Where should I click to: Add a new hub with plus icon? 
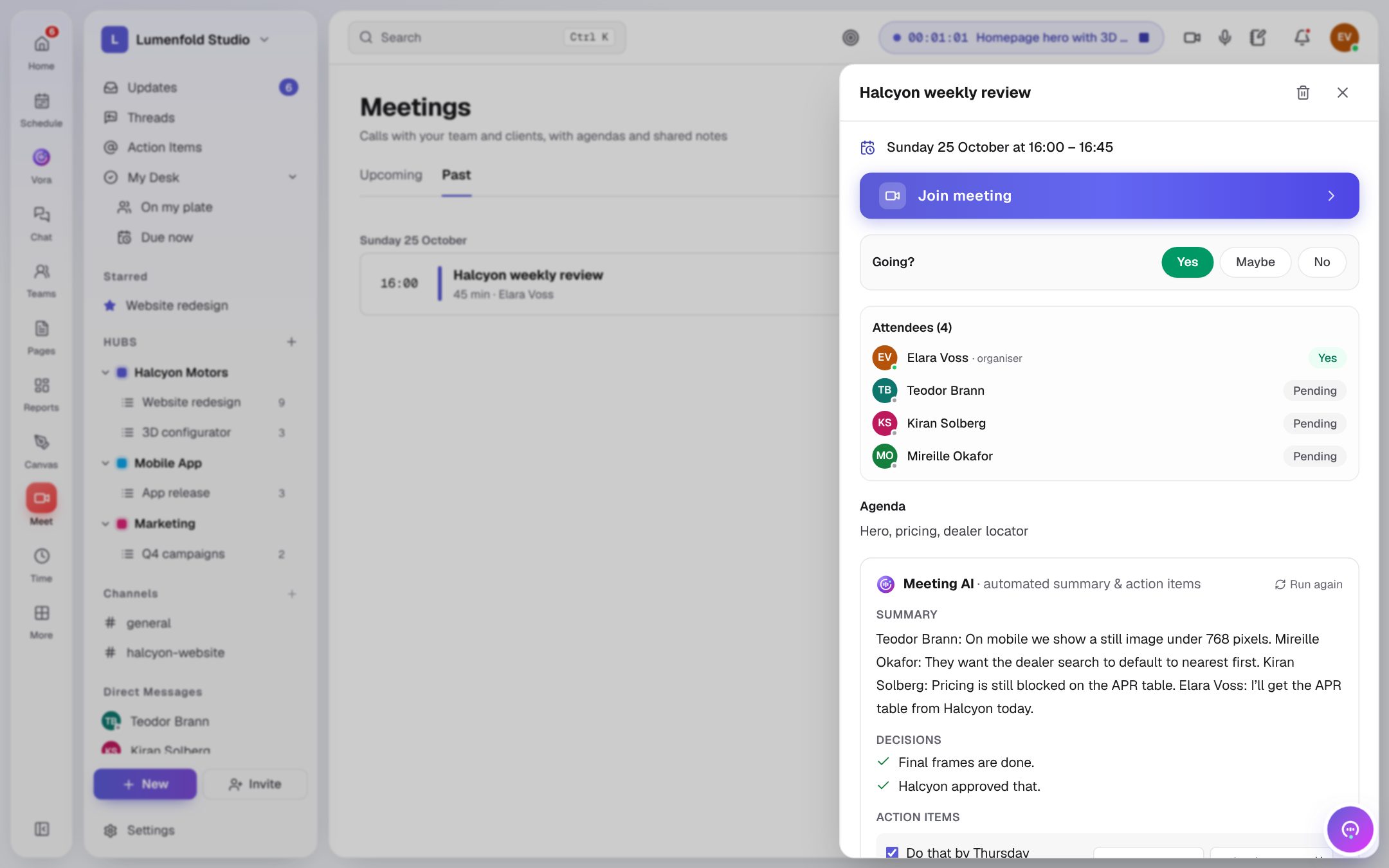click(x=291, y=341)
